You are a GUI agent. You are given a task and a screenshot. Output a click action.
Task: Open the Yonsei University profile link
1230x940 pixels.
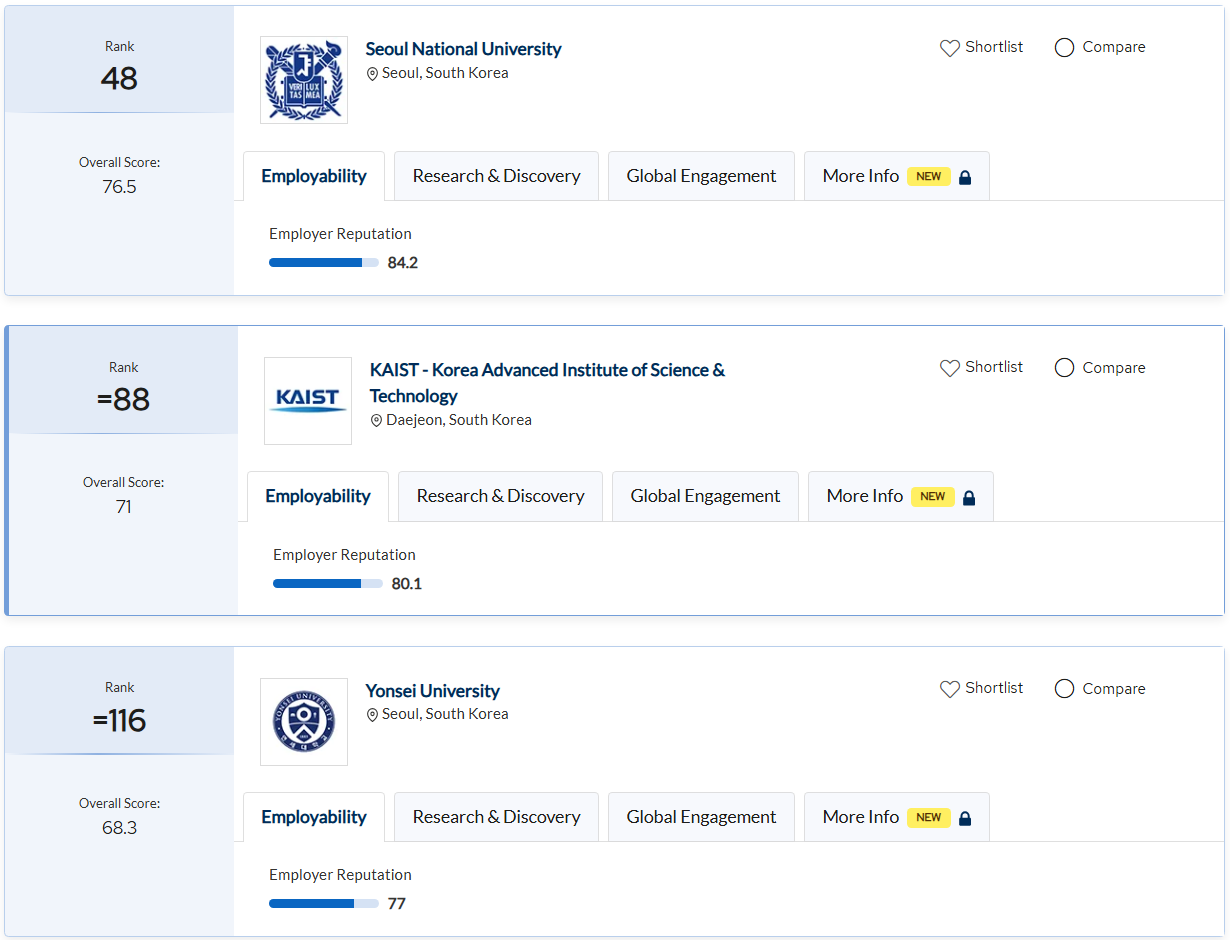pos(432,691)
